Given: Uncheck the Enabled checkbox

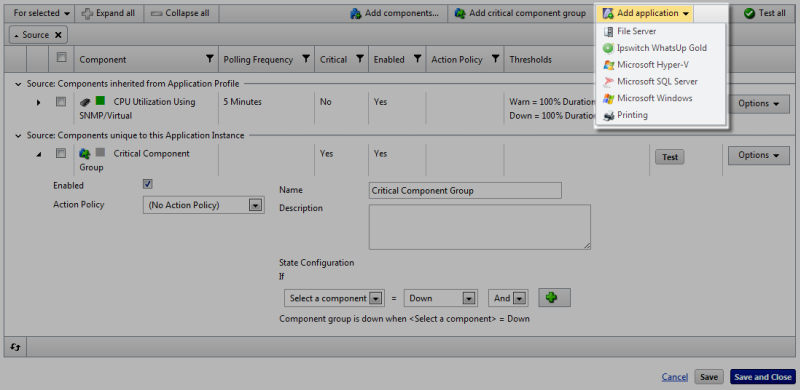Looking at the screenshot, I should (148, 184).
